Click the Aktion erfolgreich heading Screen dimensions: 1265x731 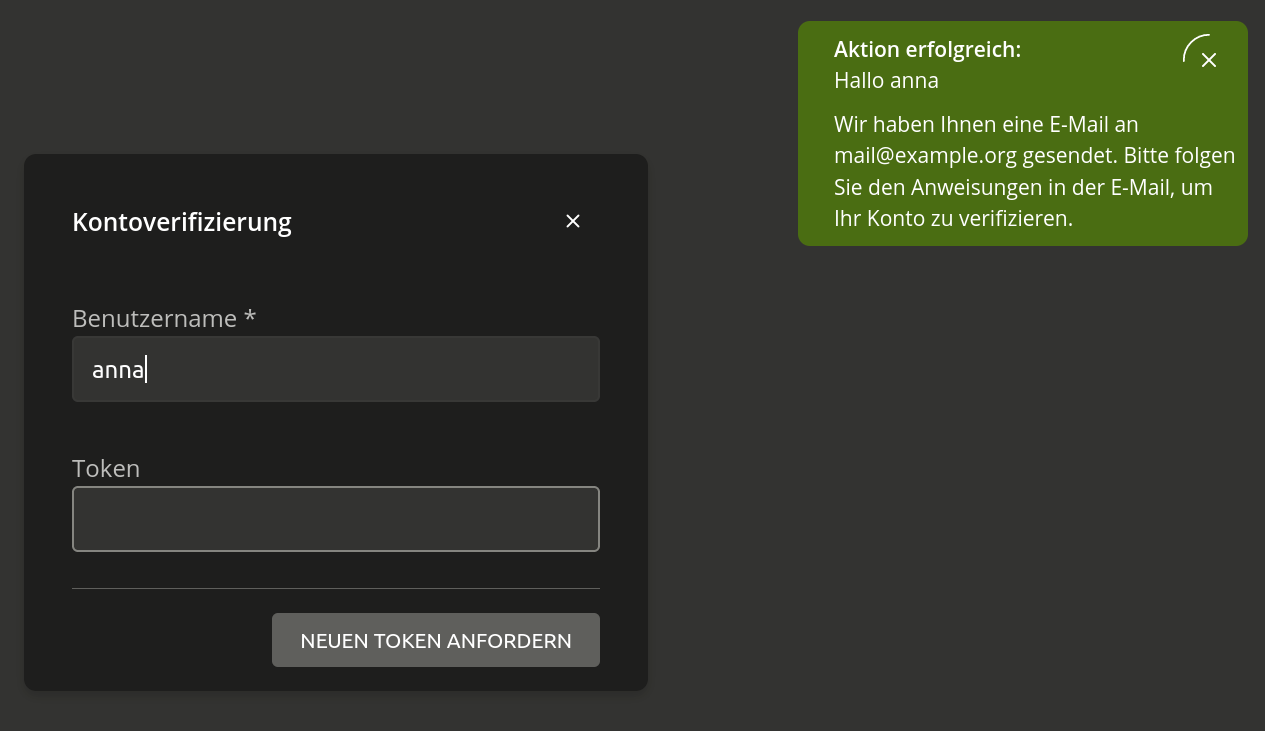tap(927, 50)
